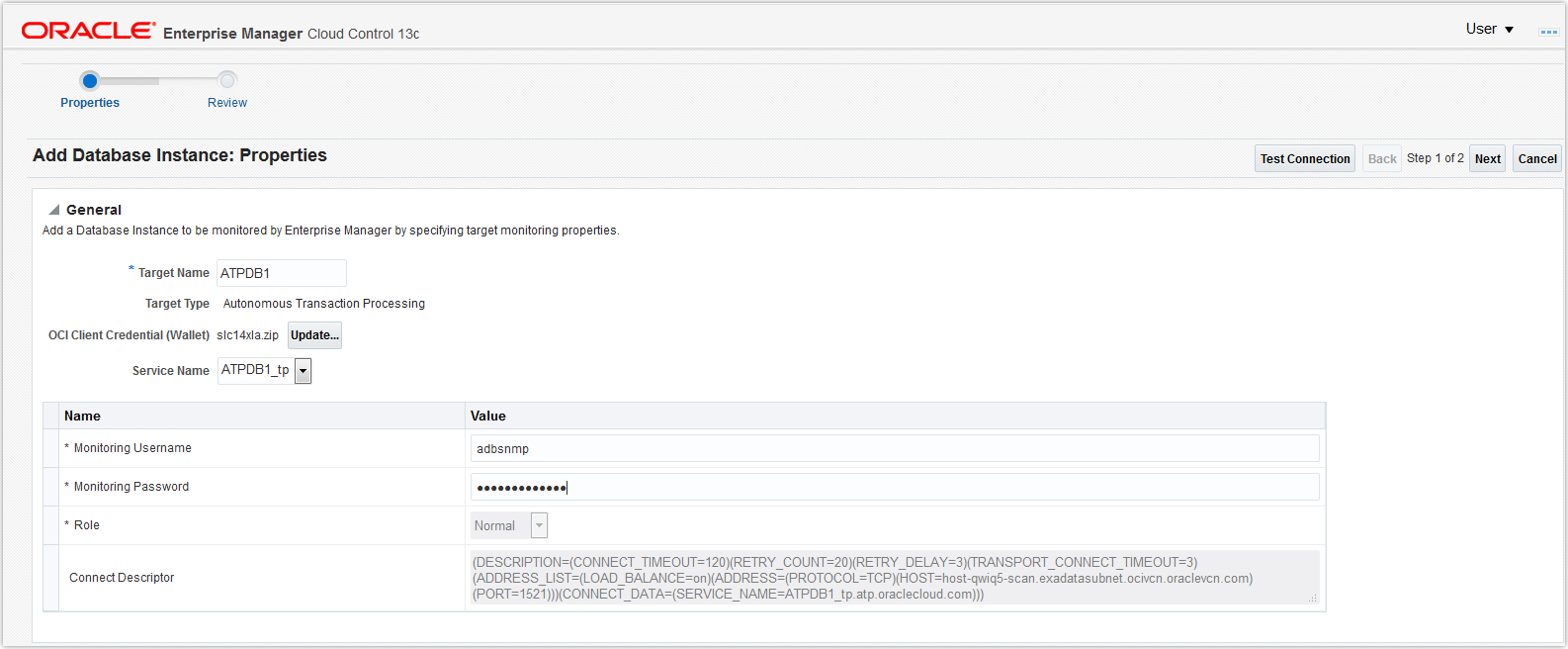The image size is (1568, 649).
Task: Click the resize grip of Connect Descriptor
Action: tap(1313, 599)
